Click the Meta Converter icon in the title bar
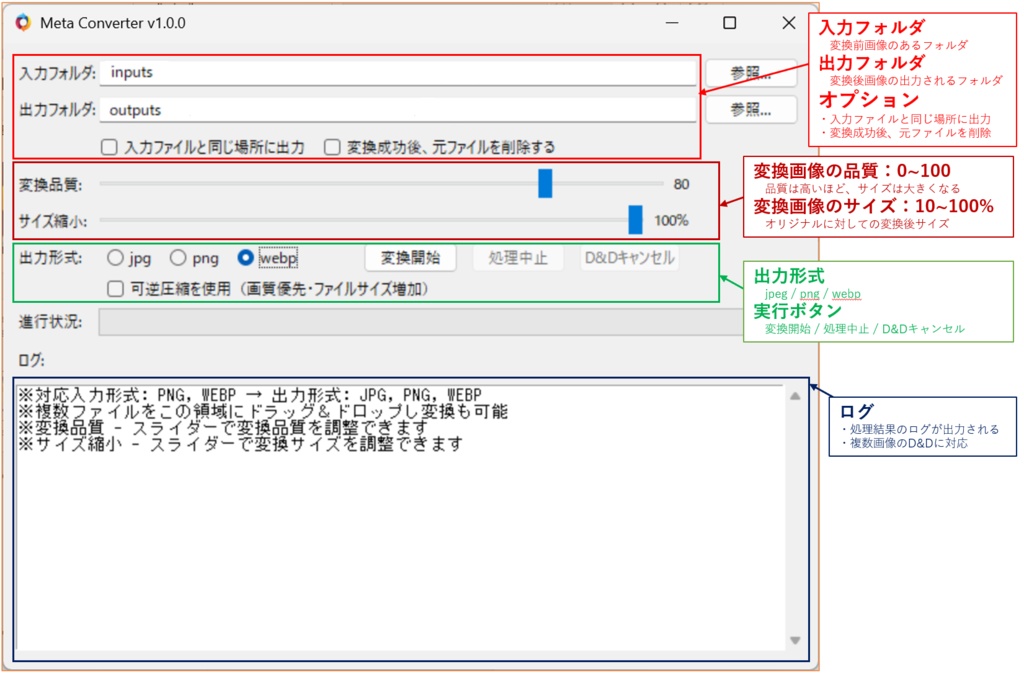Screen dimensions: 1024x682 point(24,22)
